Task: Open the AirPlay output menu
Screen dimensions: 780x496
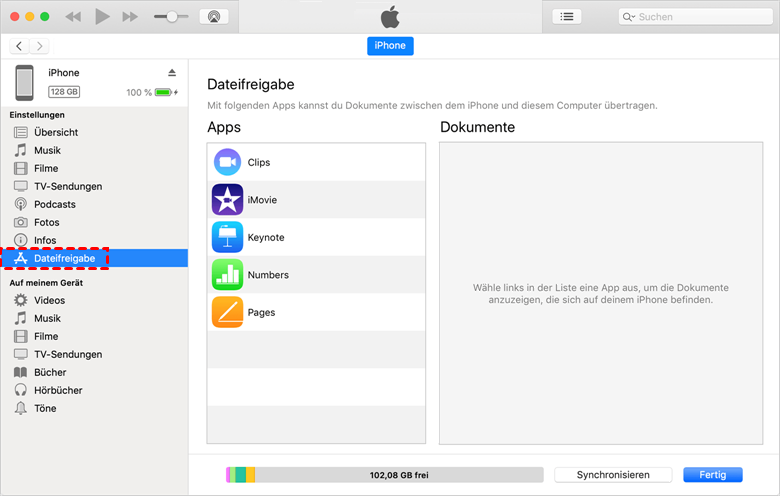Action: click(214, 16)
